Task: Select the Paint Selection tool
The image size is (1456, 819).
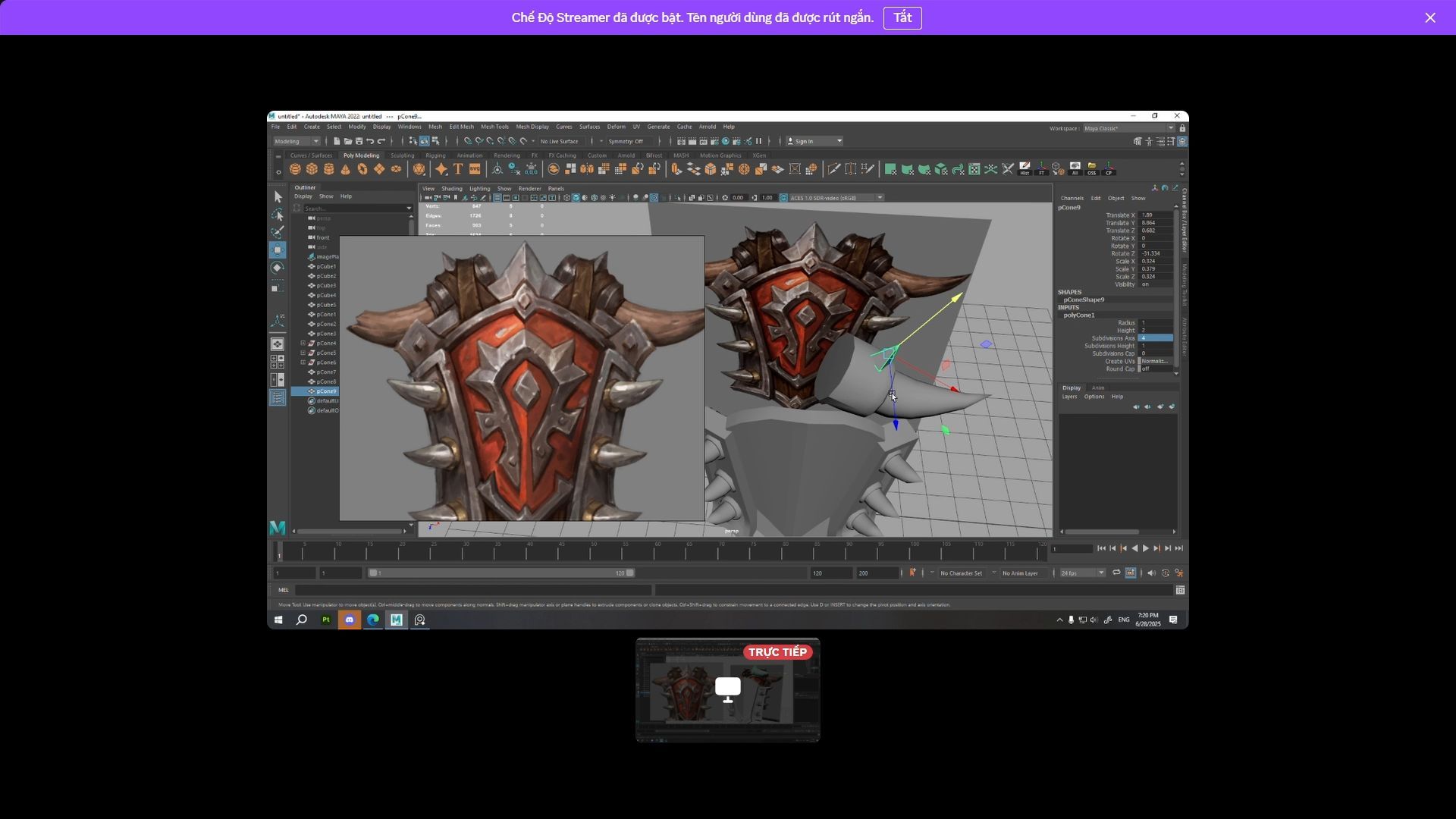Action: 278,232
